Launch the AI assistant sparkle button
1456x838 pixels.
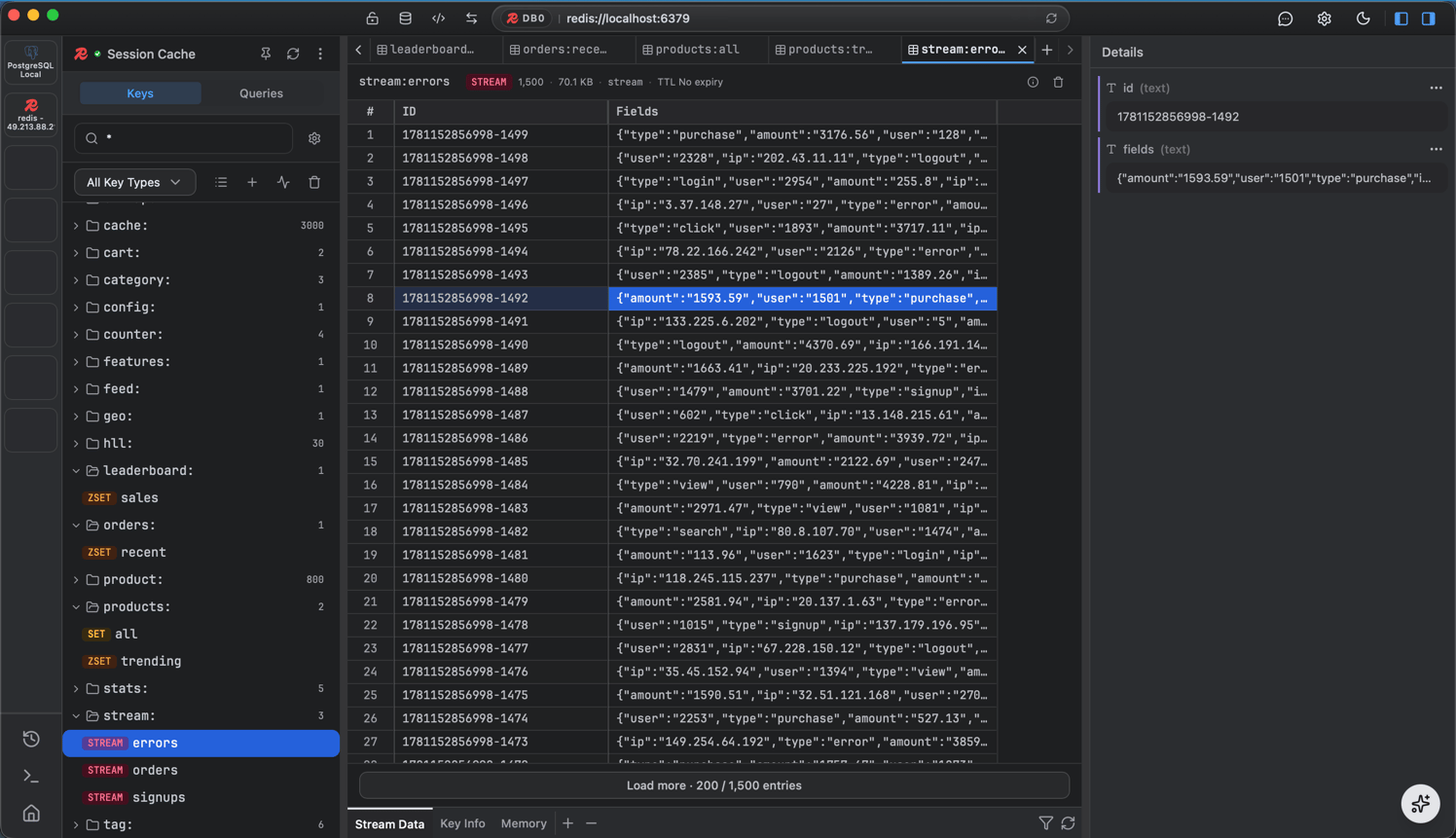click(1421, 804)
